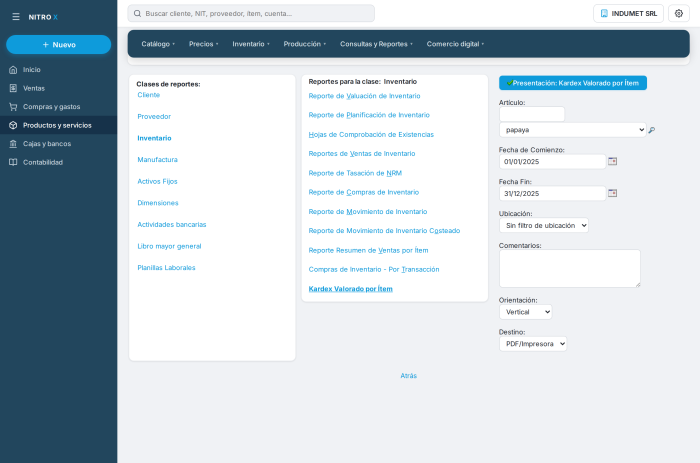700x463 pixels.
Task: Select the Cliente report class
Action: click(x=149, y=95)
